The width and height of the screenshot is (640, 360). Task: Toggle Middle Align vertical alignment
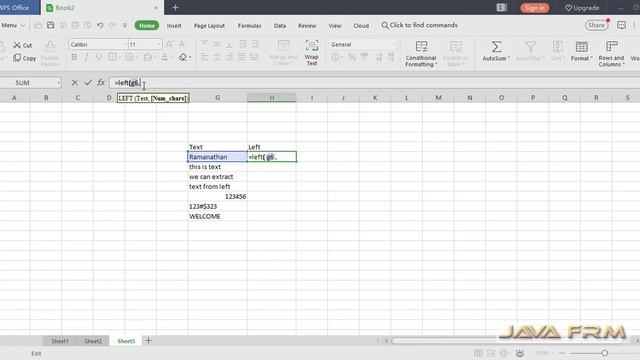click(x=217, y=44)
